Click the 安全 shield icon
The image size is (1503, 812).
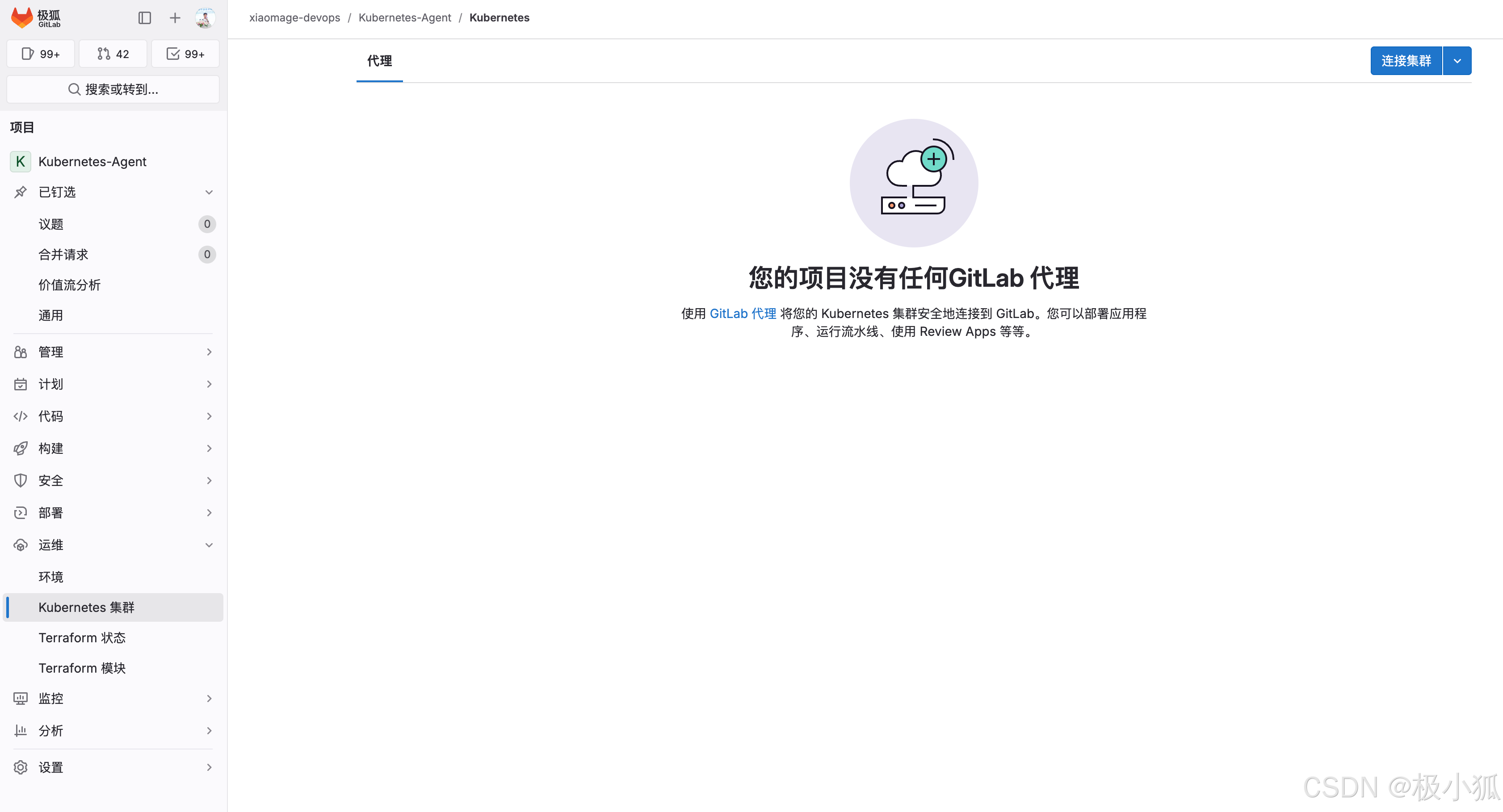point(21,480)
